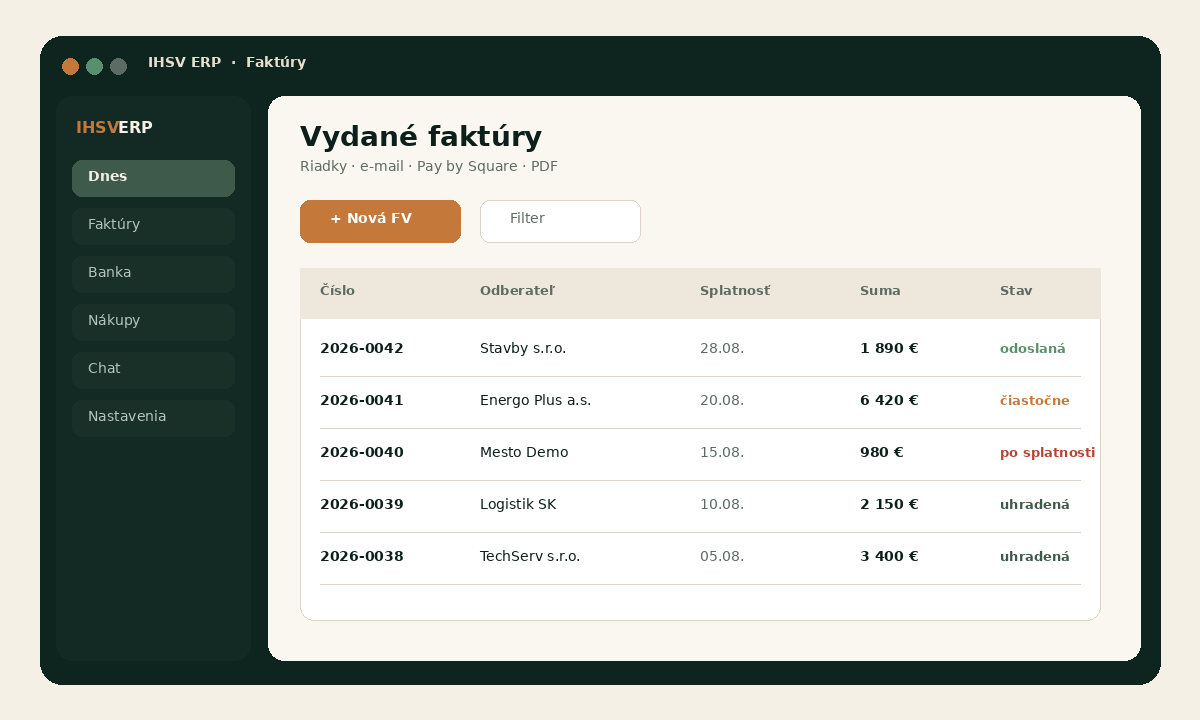Open invoice 2026-0042
Screen dimensions: 1200x720
click(x=362, y=349)
